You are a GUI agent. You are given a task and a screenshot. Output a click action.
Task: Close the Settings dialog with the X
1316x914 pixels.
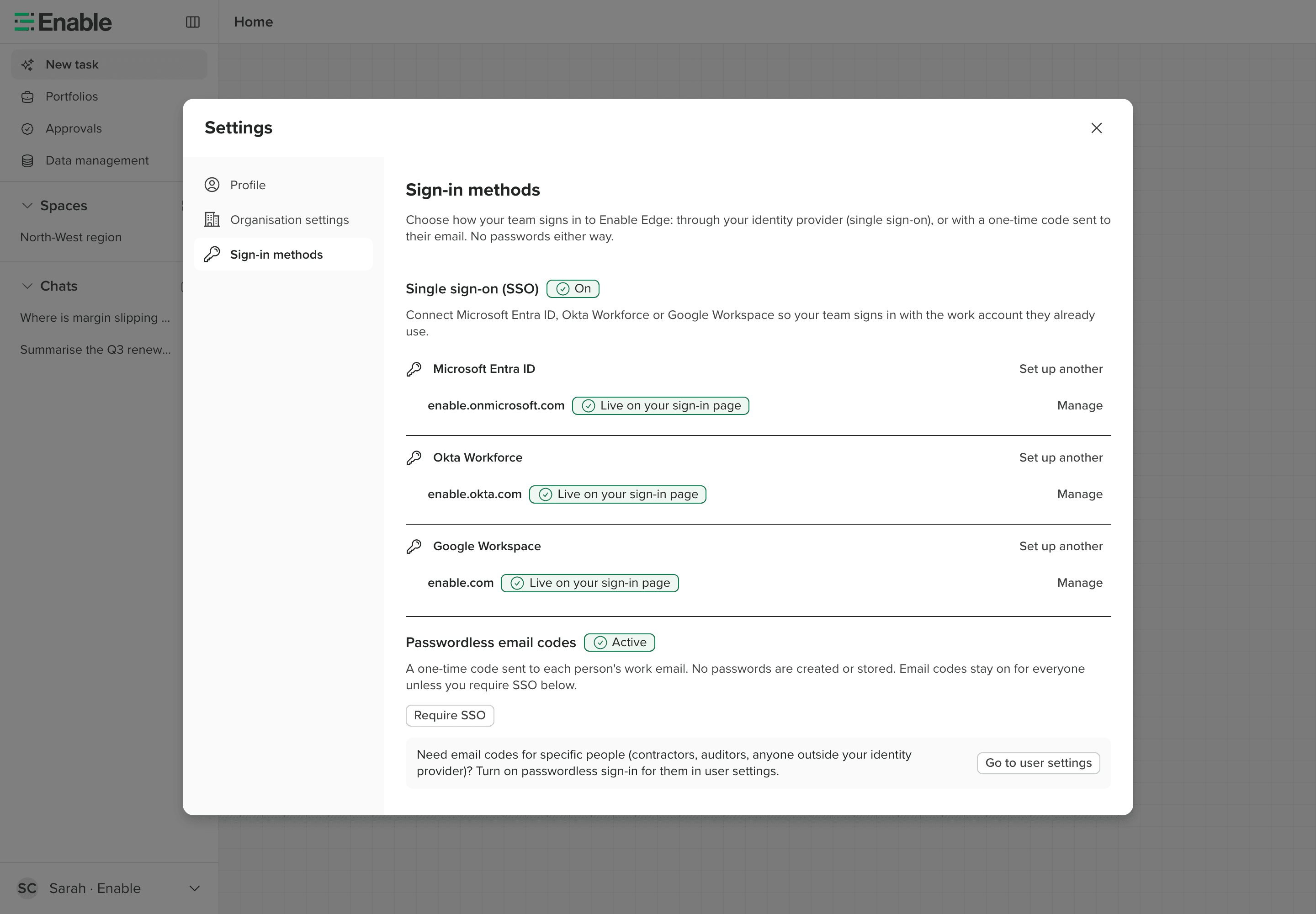coord(1096,128)
